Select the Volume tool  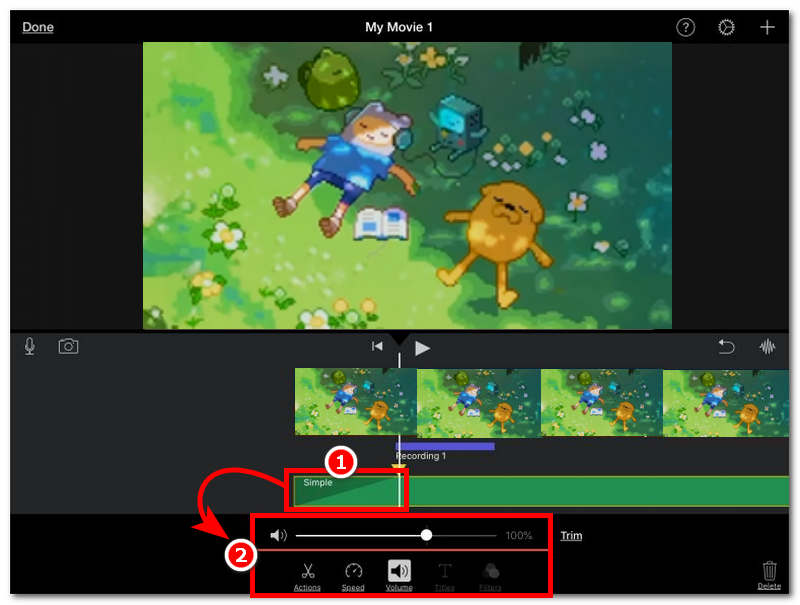point(399,575)
